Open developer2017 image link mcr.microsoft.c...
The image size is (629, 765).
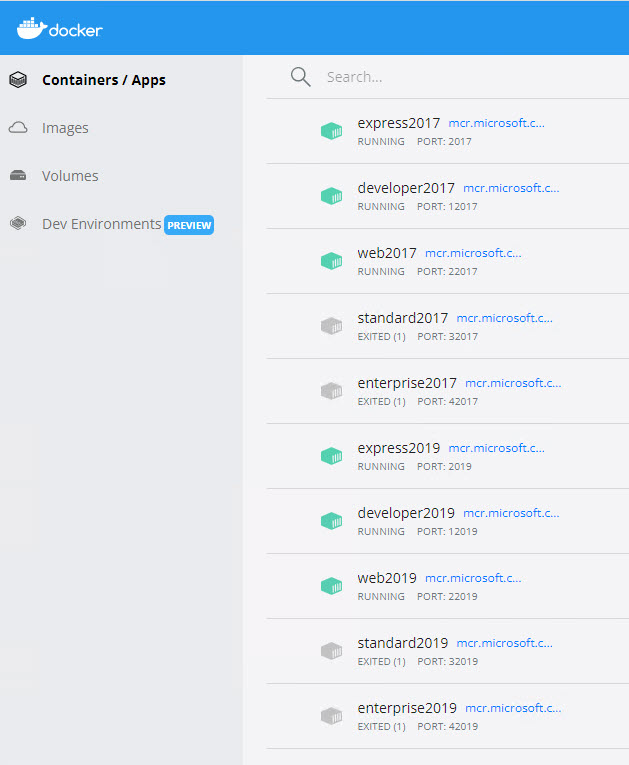[x=511, y=188]
